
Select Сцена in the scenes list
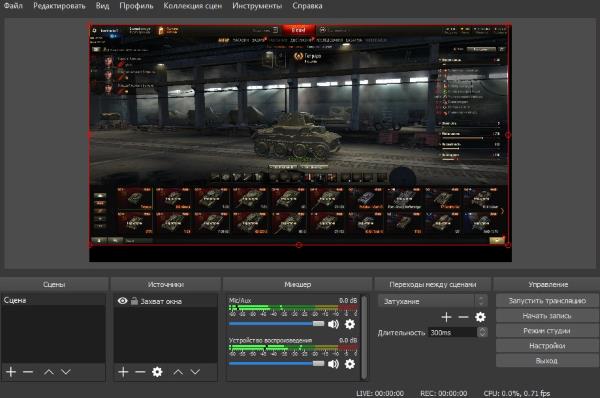[53, 300]
